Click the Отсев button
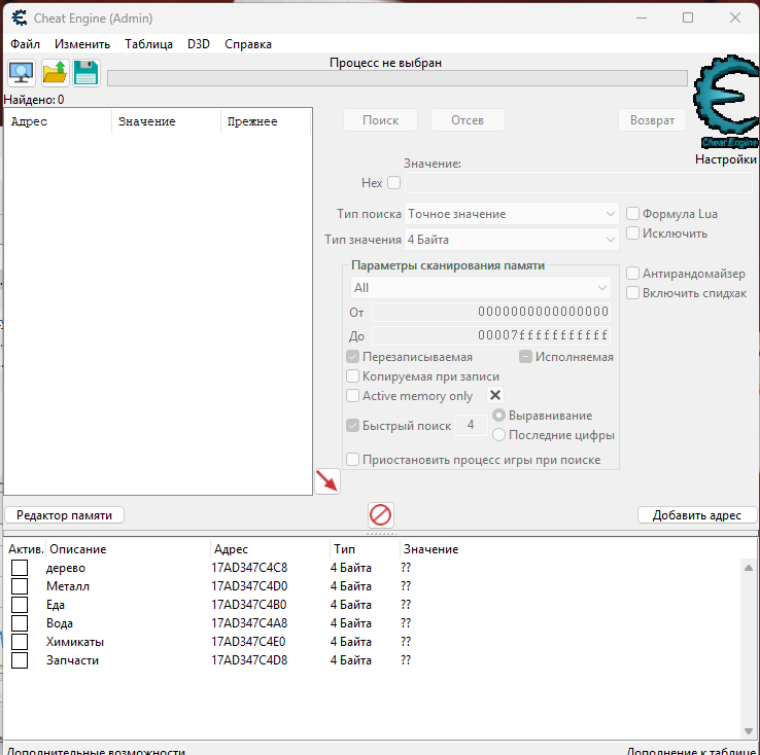The height and width of the screenshot is (755, 760). click(467, 120)
